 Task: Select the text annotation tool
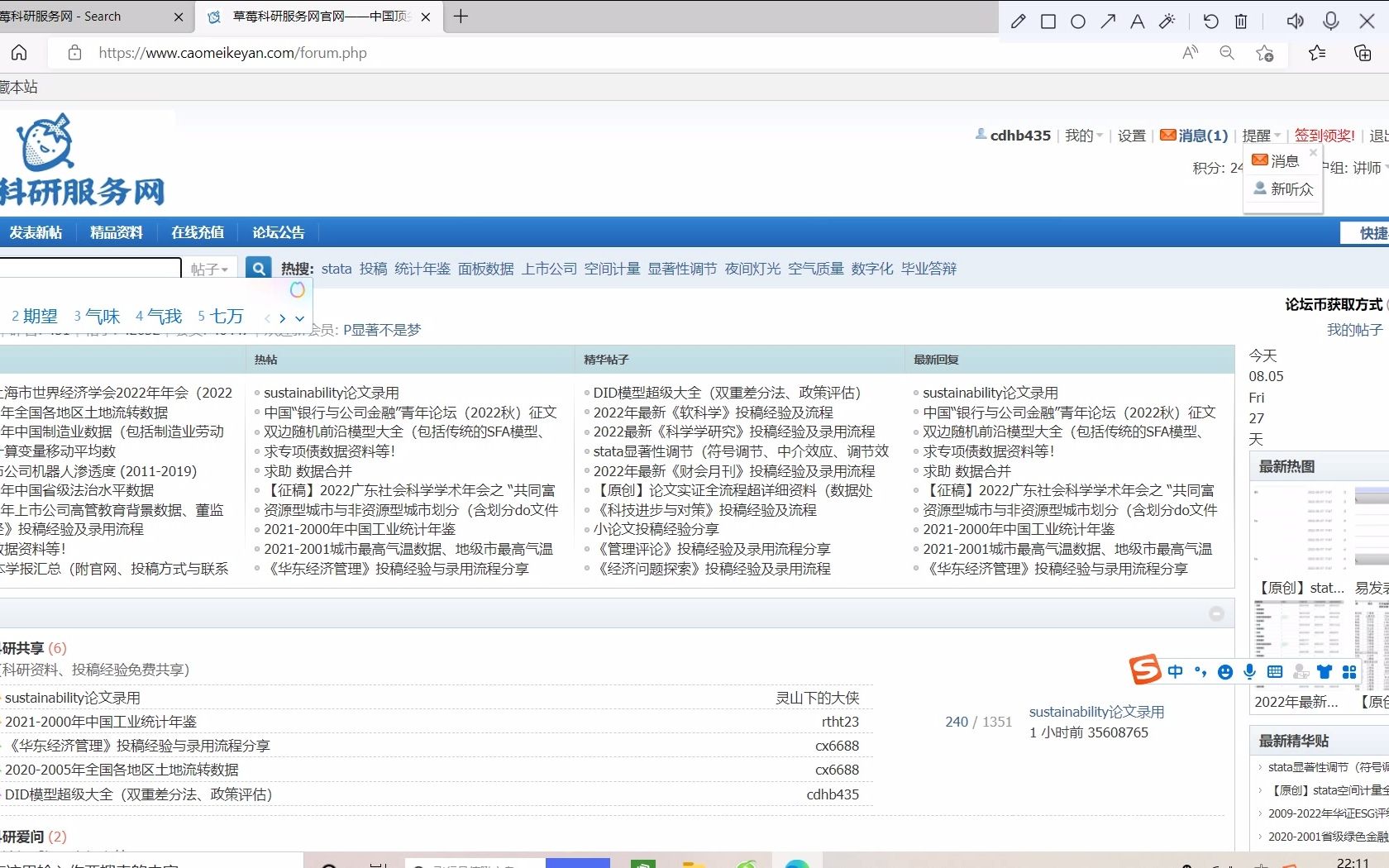click(x=1138, y=21)
